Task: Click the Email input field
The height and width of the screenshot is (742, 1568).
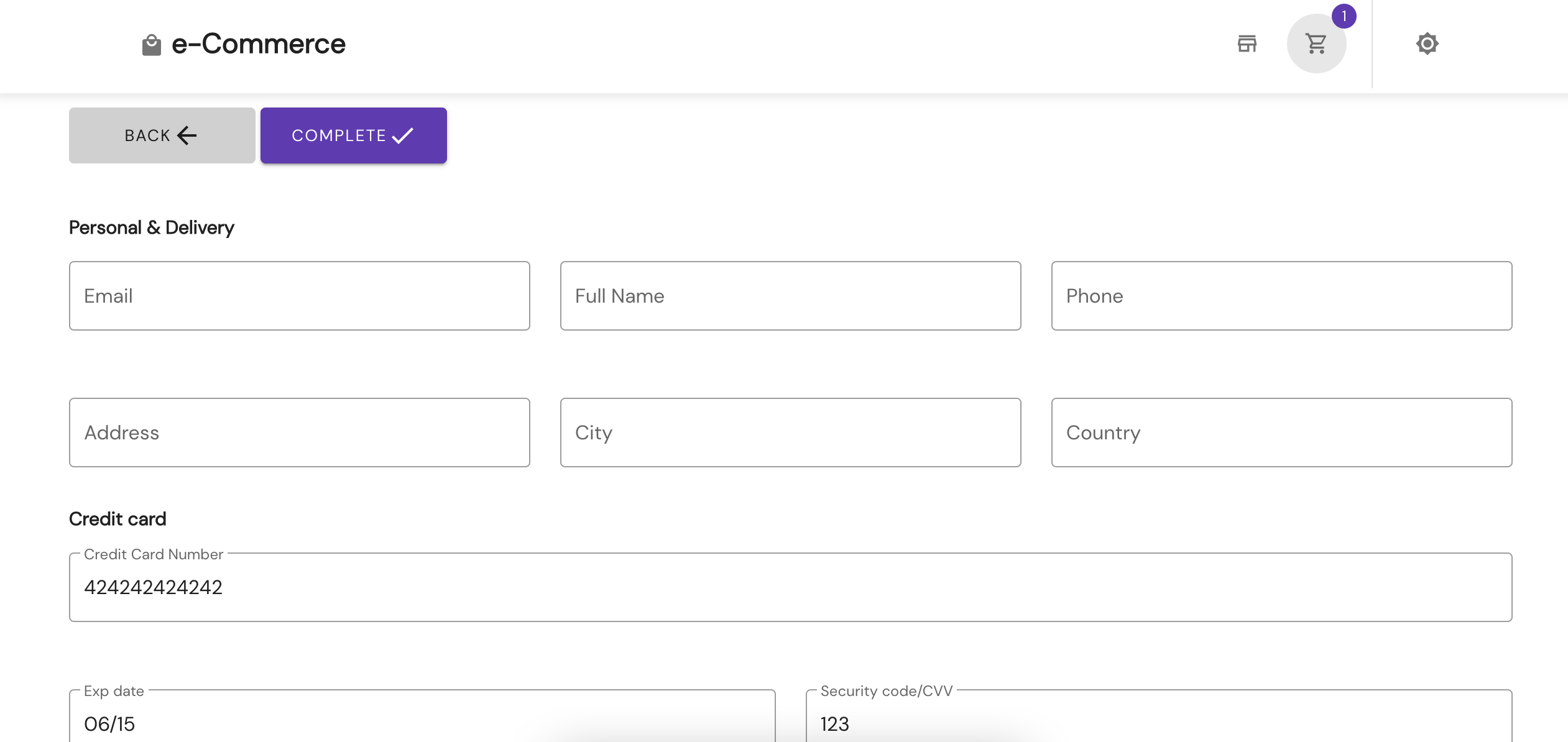Action: (x=300, y=295)
